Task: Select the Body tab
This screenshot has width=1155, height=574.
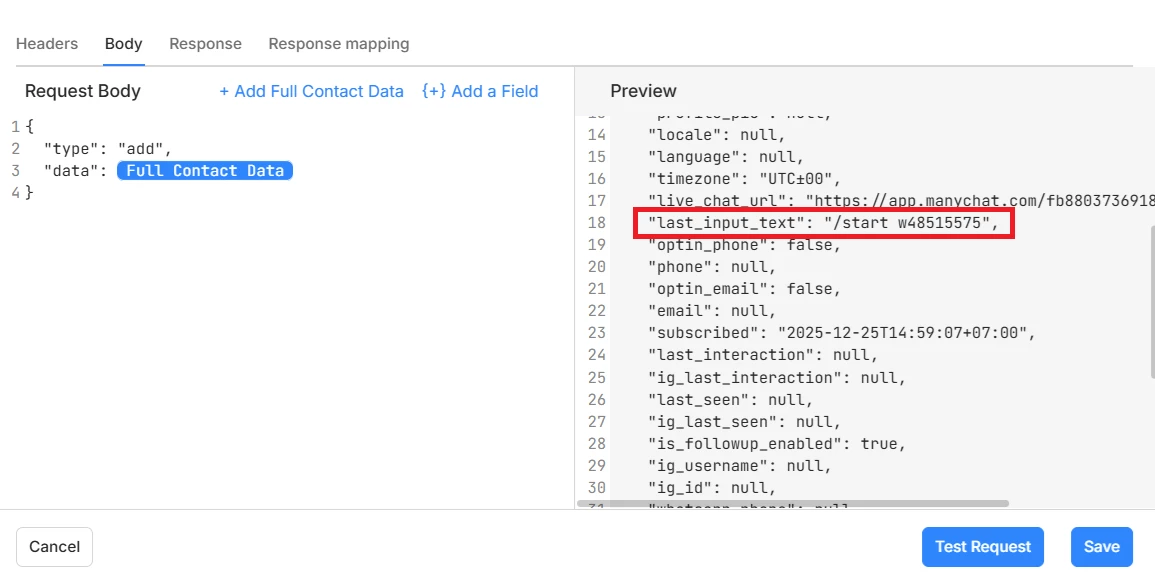Action: pyautogui.click(x=124, y=44)
